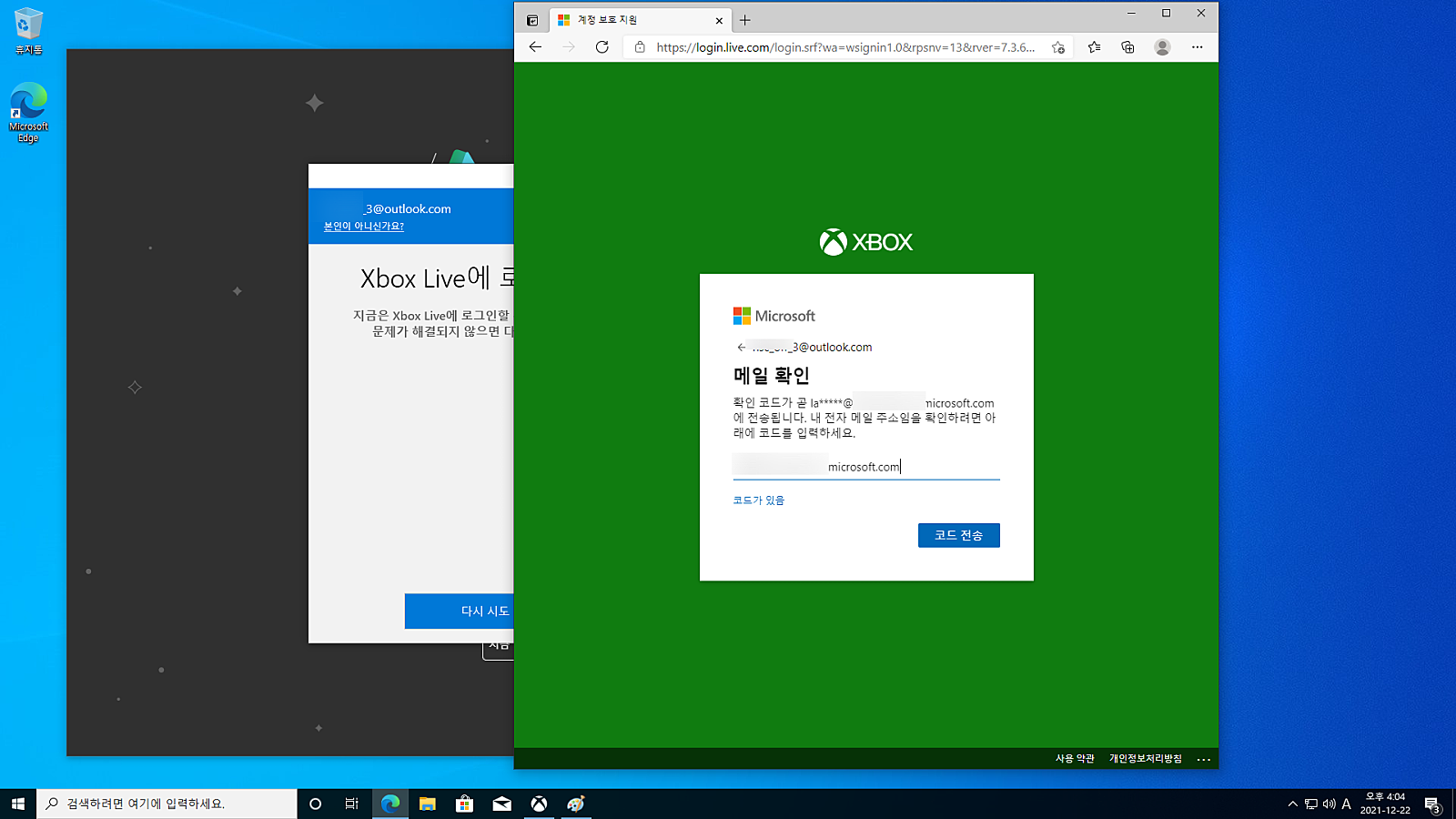The width and height of the screenshot is (1456, 819).
Task: Focus the email verification input field
Action: click(866, 467)
